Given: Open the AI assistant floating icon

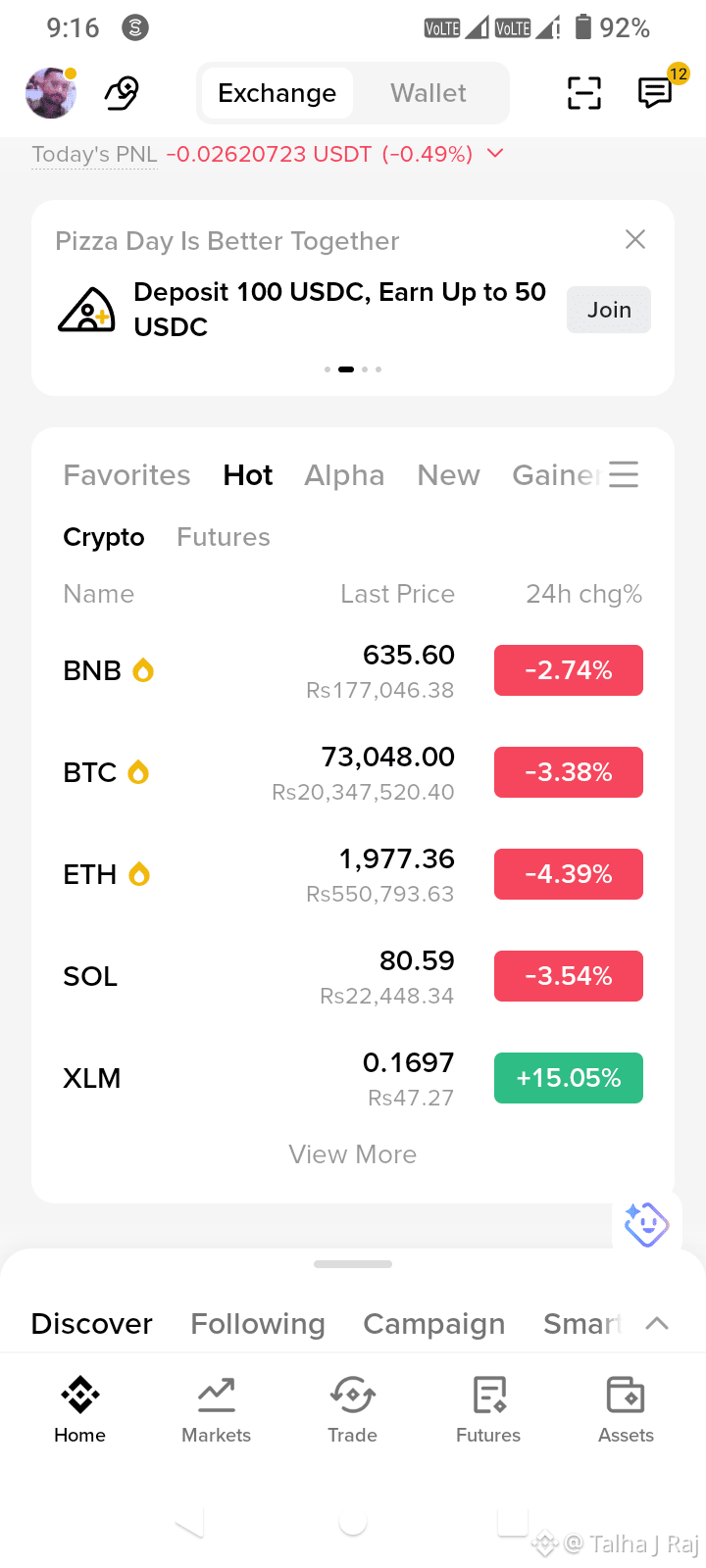Looking at the screenshot, I should click(646, 1224).
